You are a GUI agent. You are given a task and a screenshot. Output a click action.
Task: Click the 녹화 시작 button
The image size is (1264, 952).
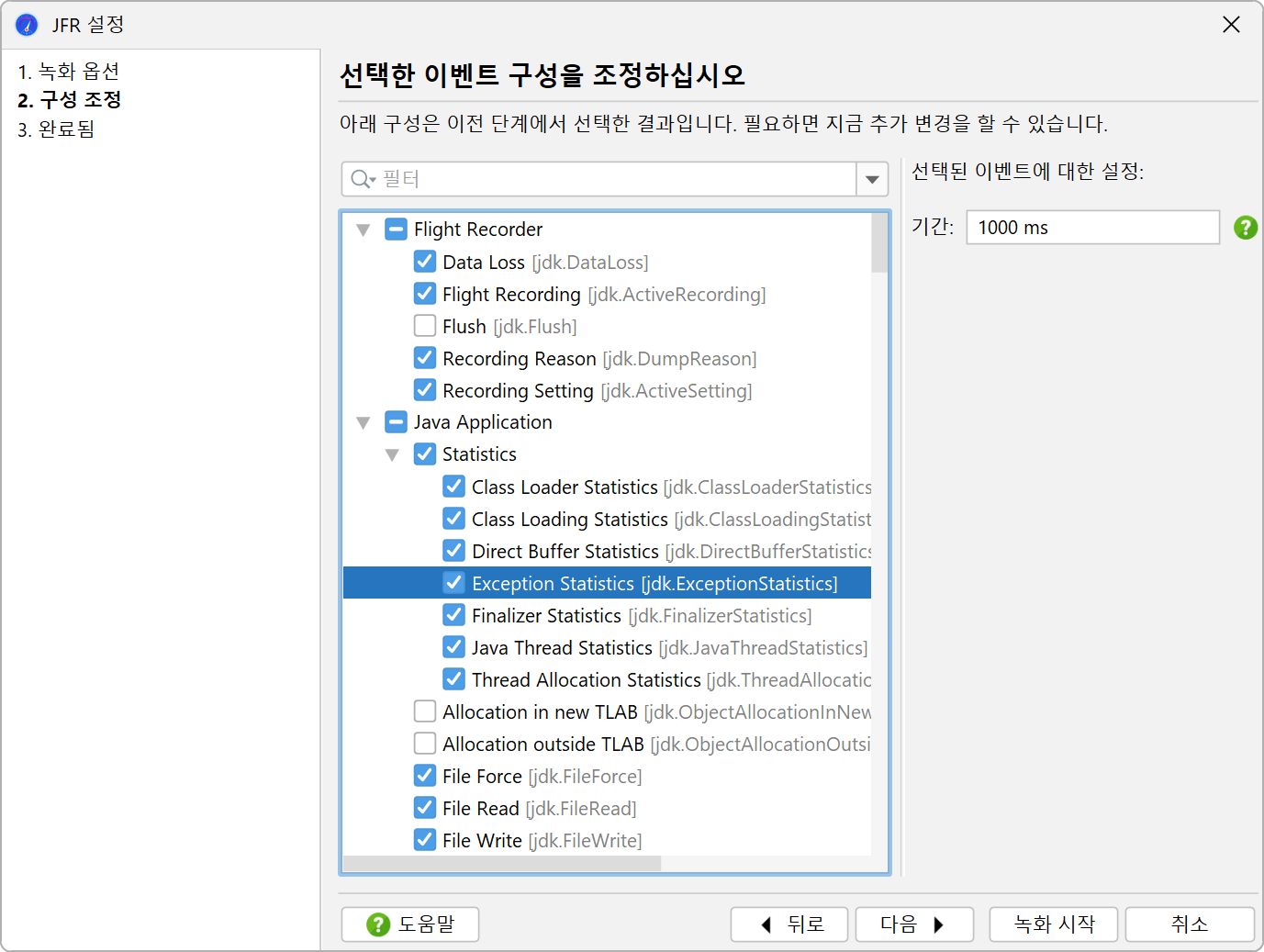1054,924
